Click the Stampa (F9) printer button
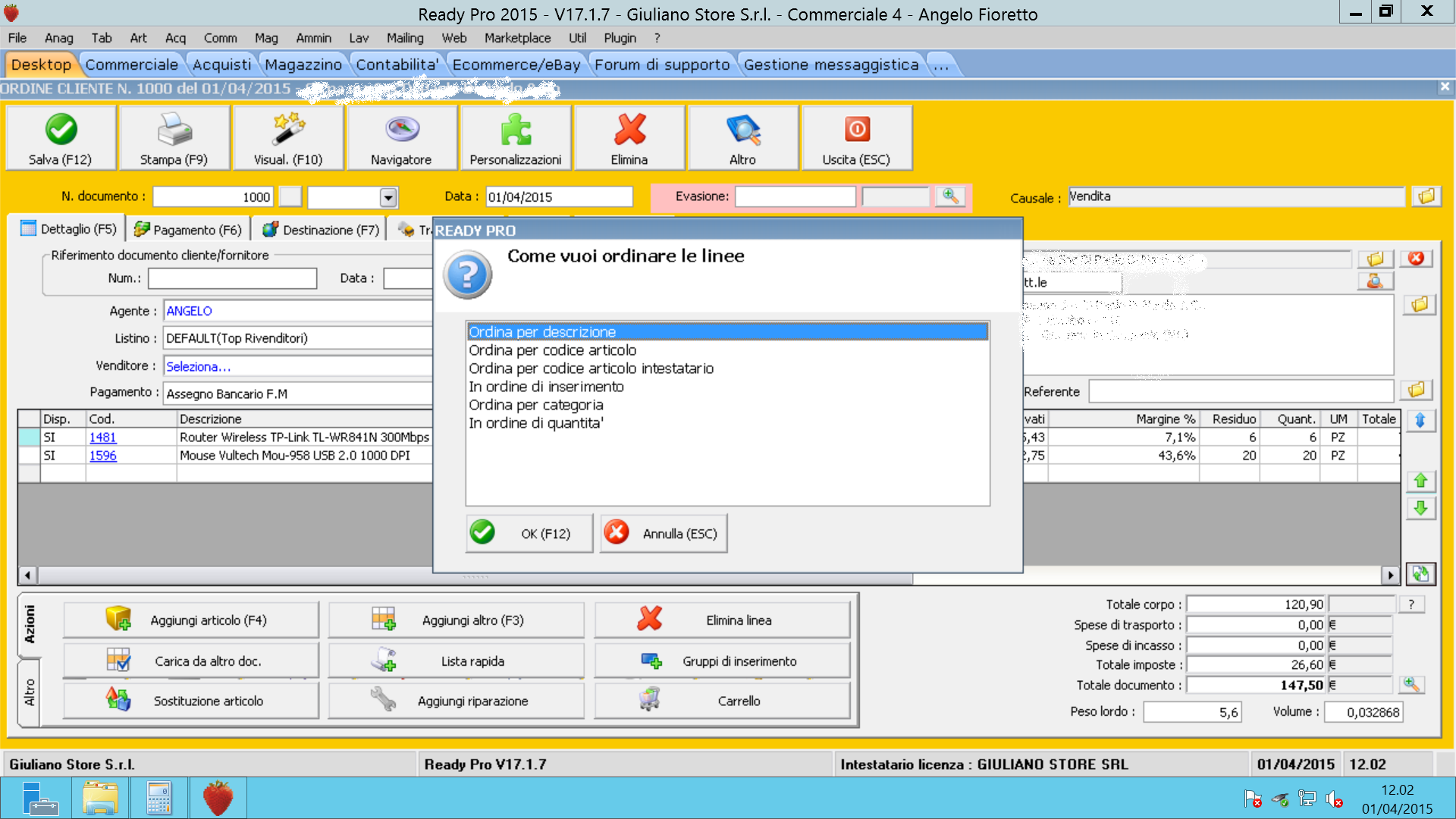The height and width of the screenshot is (819, 1456). tap(174, 138)
